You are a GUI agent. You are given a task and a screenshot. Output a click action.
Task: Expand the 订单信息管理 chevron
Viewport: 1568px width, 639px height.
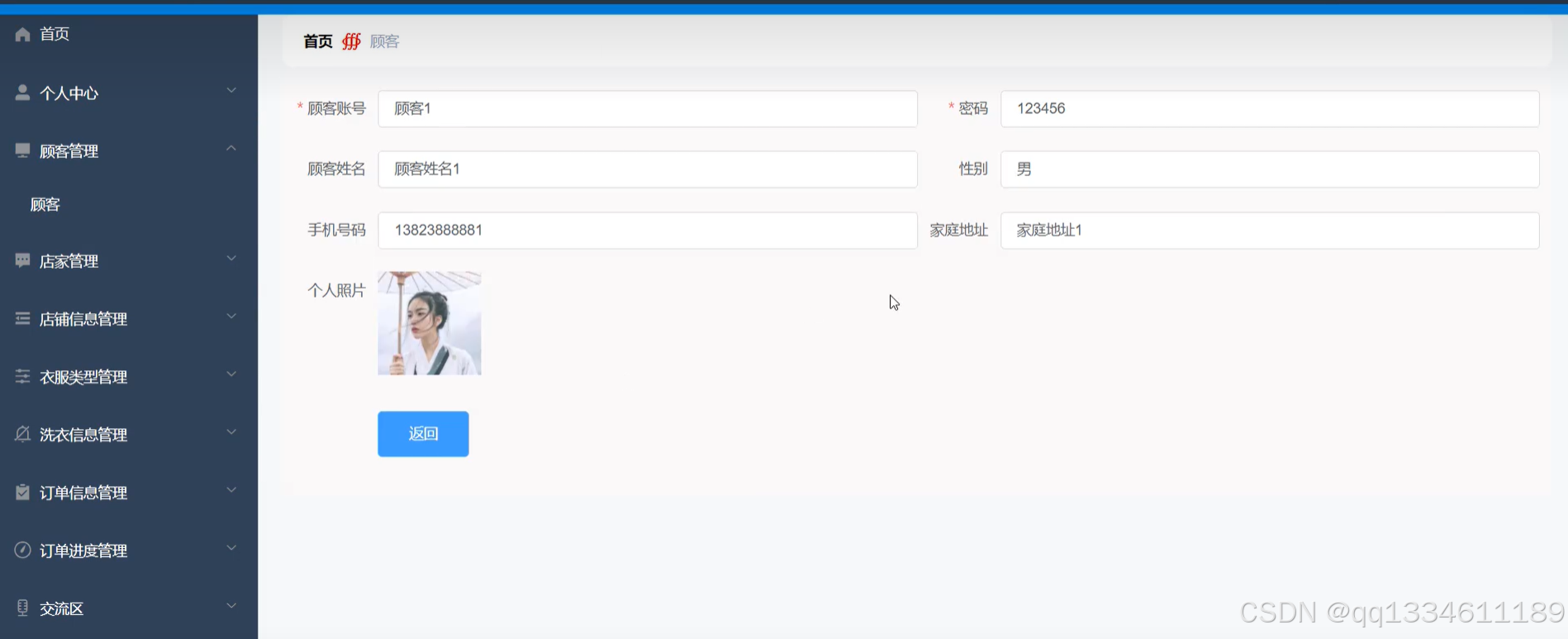(x=231, y=489)
